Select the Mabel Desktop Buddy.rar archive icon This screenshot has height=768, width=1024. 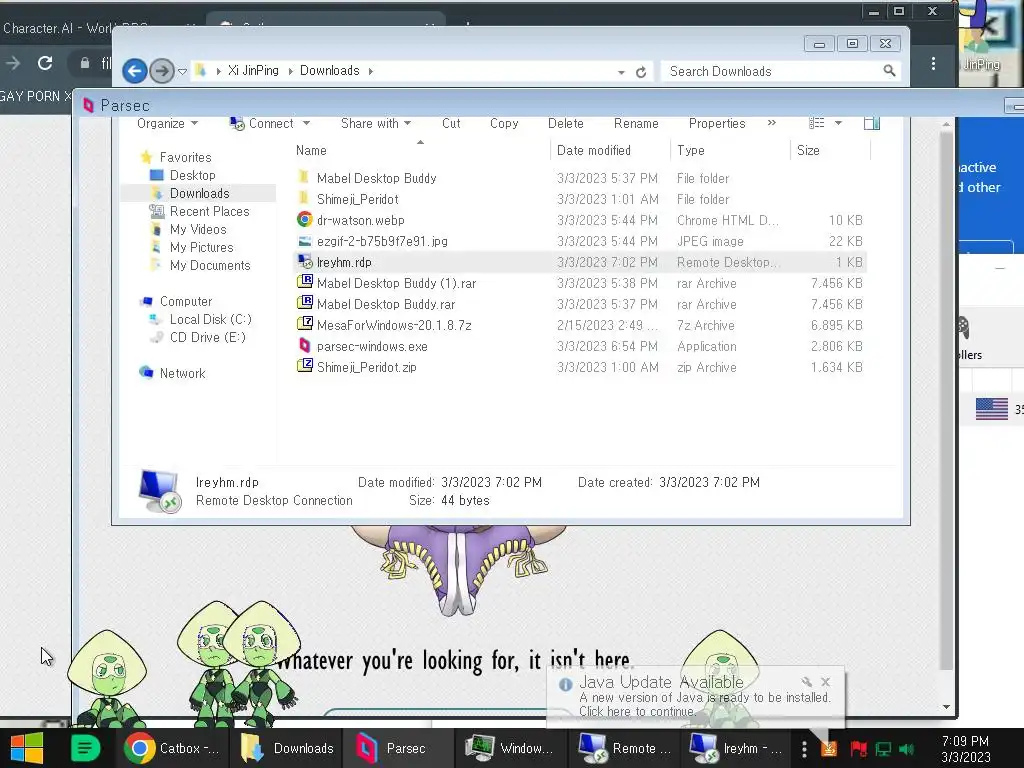tap(305, 303)
